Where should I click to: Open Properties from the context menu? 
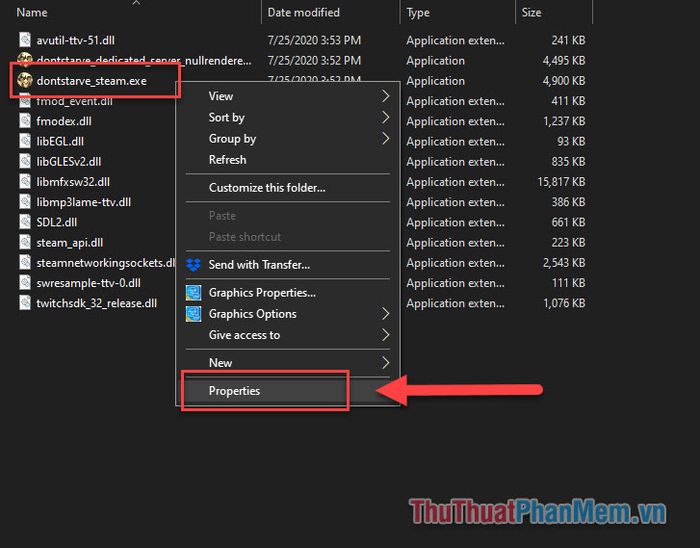[x=288, y=391]
